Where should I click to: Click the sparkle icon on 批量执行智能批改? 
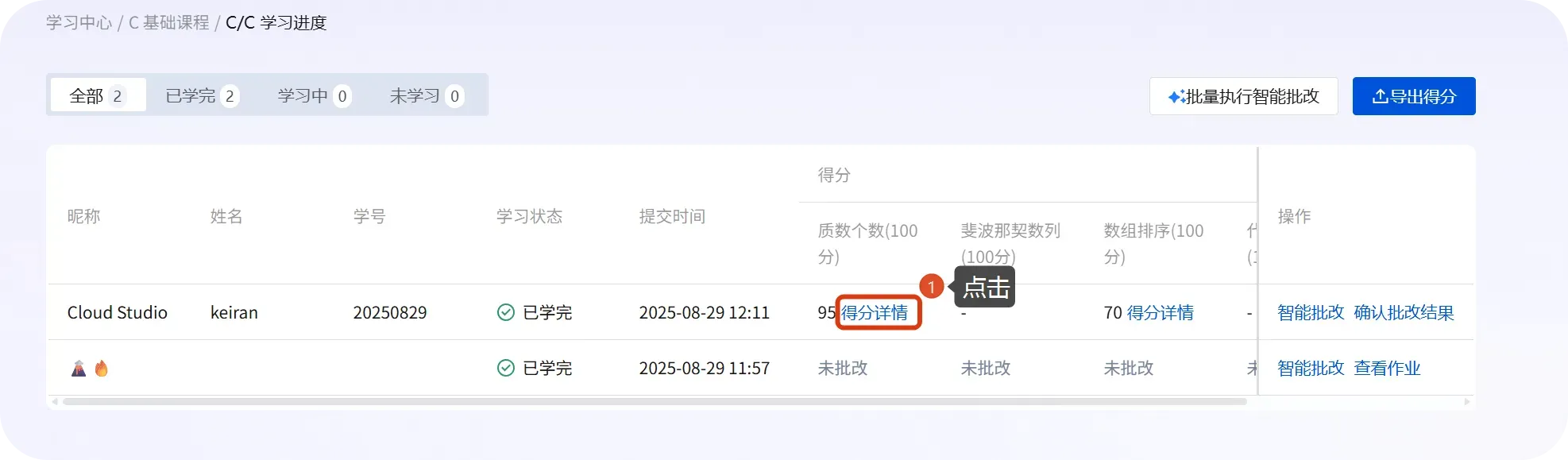coord(1176,97)
